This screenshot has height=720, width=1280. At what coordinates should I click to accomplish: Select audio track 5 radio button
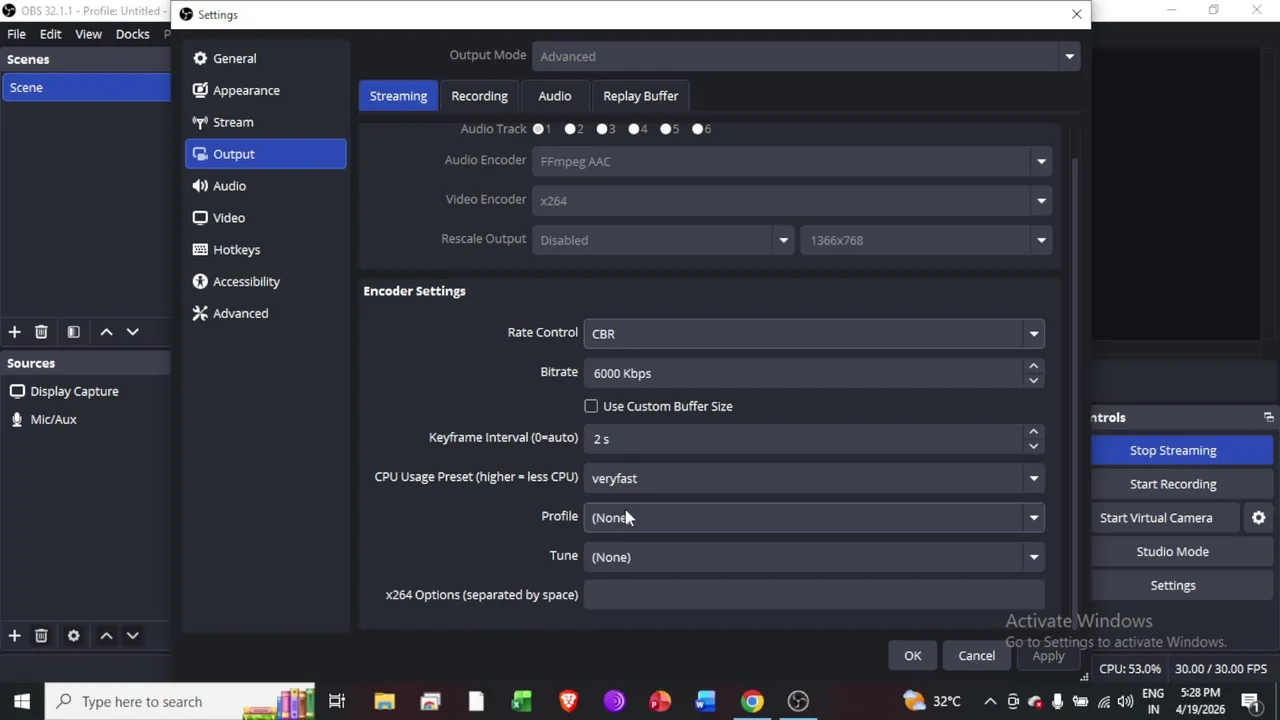tap(666, 129)
